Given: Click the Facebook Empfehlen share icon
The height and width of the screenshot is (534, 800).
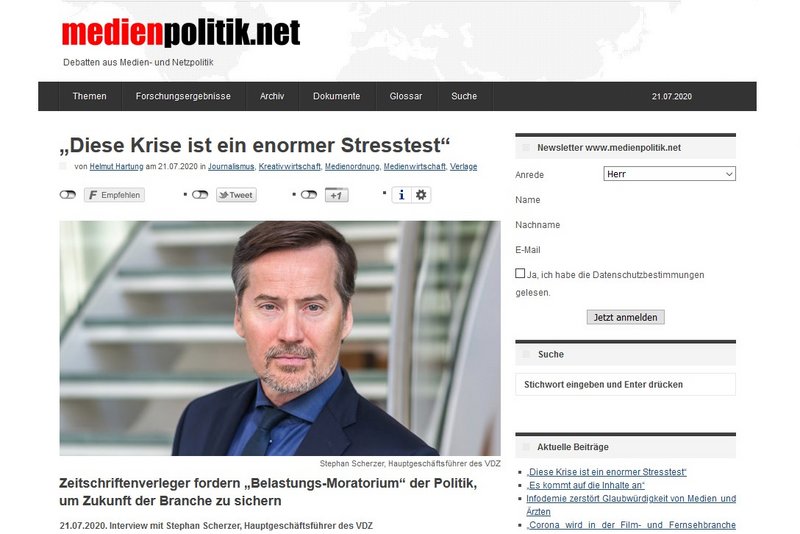Looking at the screenshot, I should pos(114,195).
